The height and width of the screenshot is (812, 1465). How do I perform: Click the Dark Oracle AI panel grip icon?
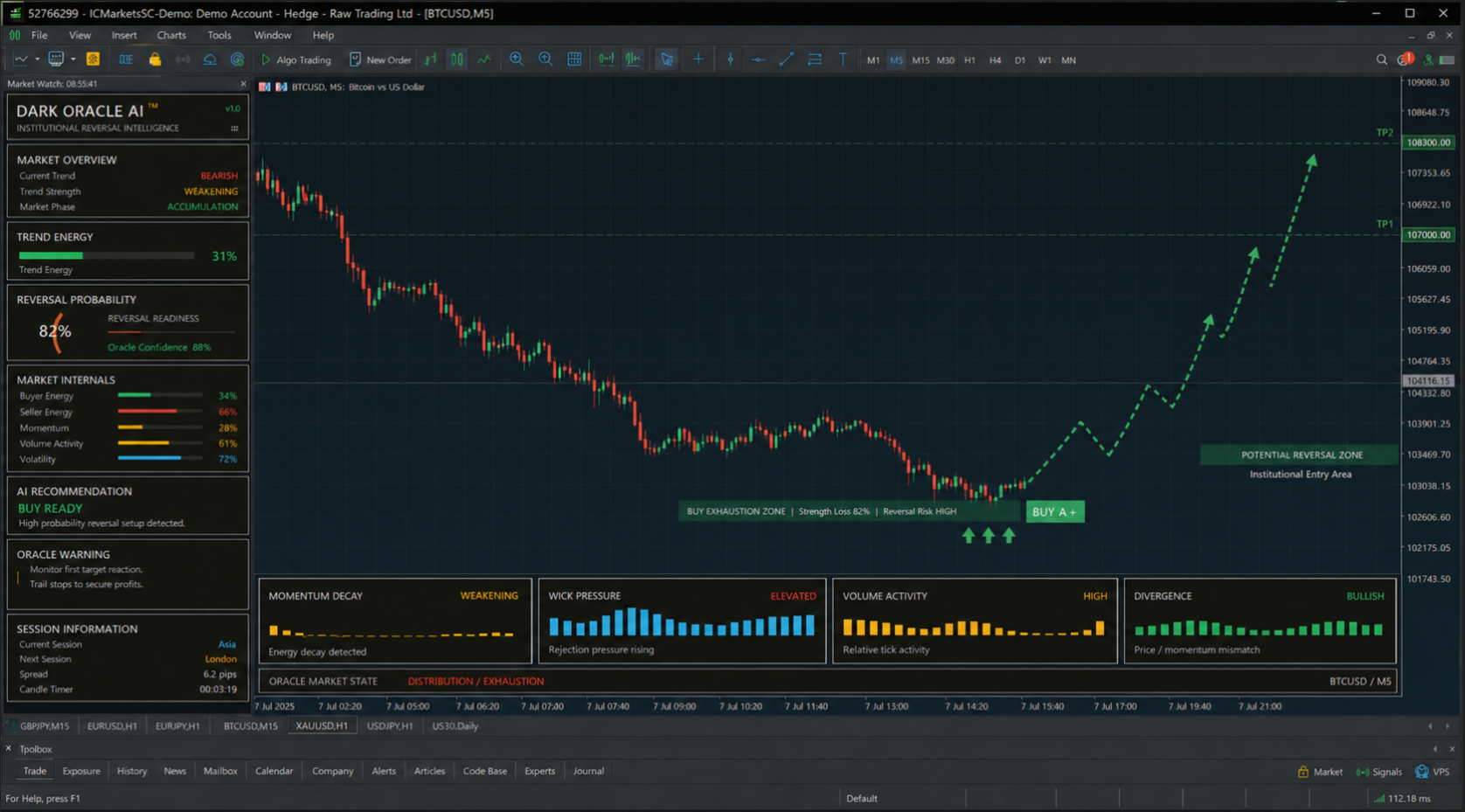pos(234,128)
